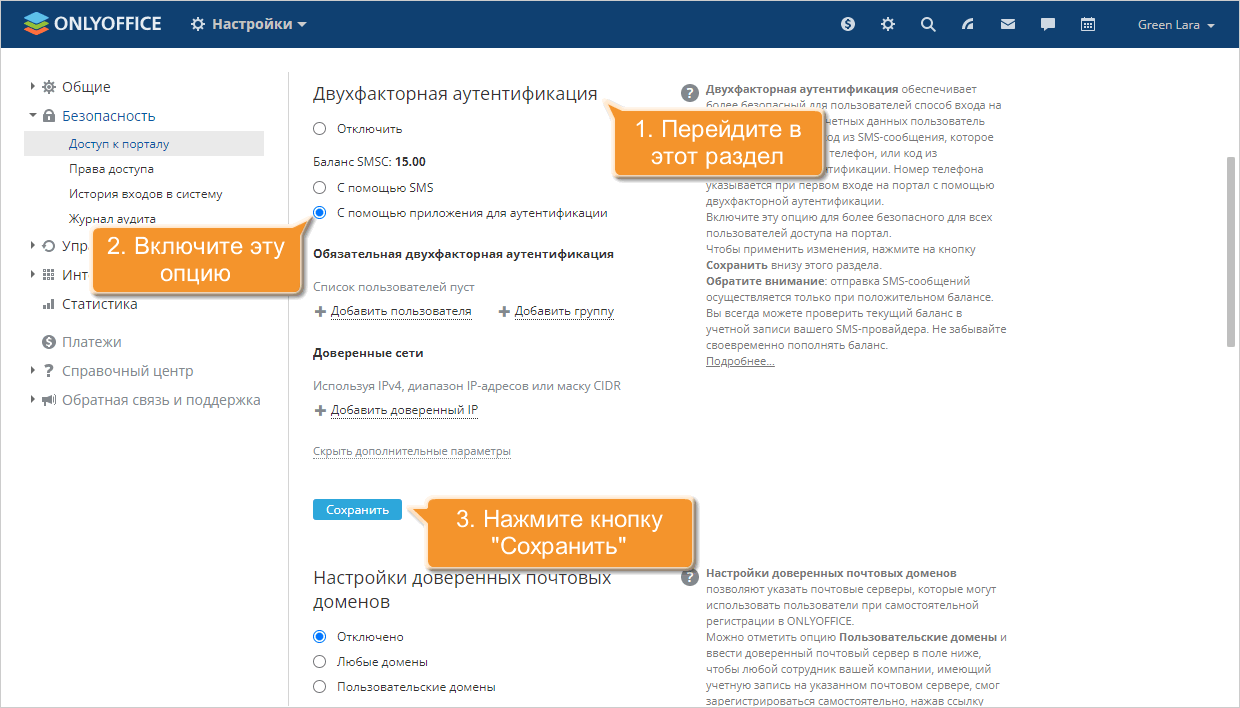The width and height of the screenshot is (1240, 708).
Task: Click Добавить пользователя link
Action: pyautogui.click(x=401, y=312)
